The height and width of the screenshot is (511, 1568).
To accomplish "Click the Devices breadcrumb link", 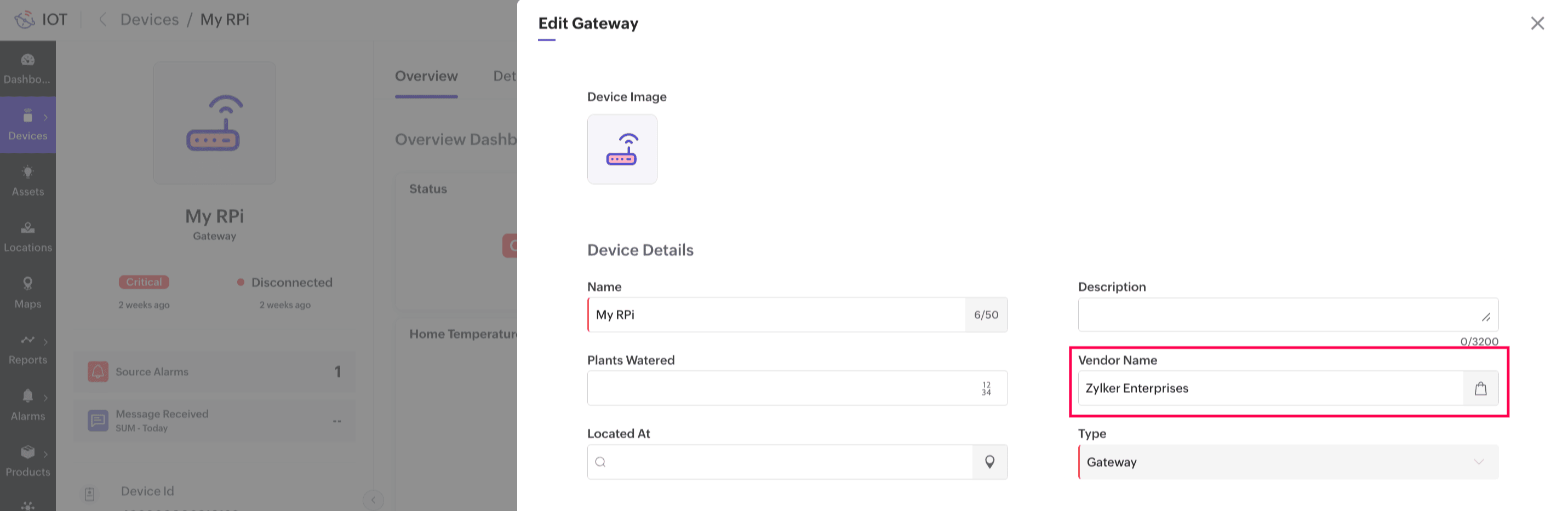I will pos(149,20).
